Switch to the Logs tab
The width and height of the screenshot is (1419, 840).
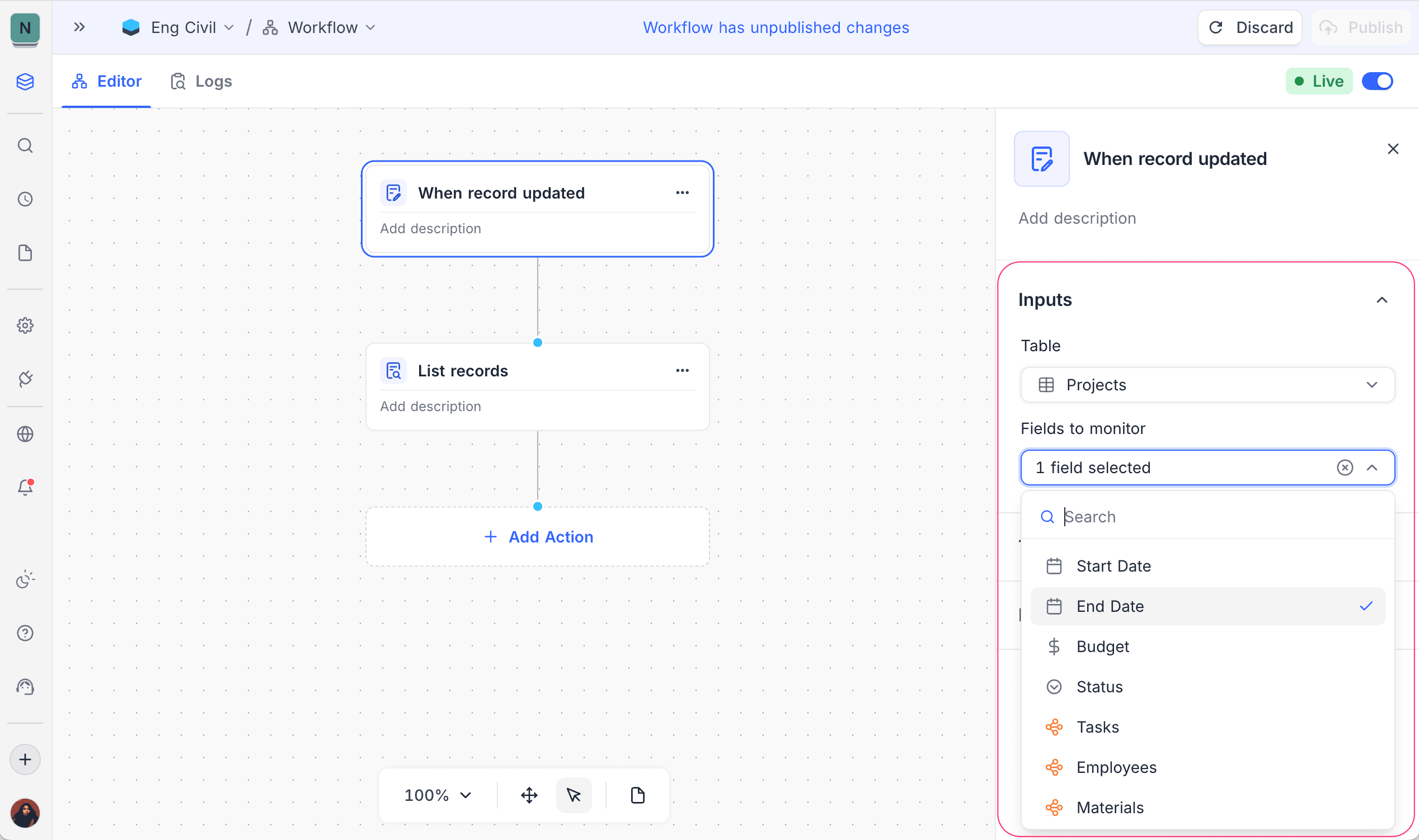[x=201, y=82]
